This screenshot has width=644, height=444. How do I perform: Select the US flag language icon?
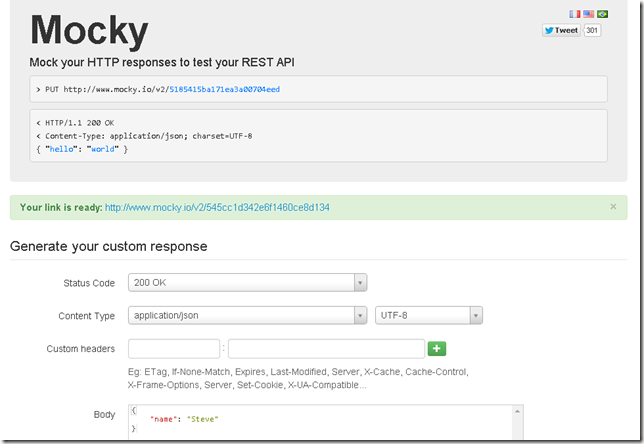tap(588, 14)
